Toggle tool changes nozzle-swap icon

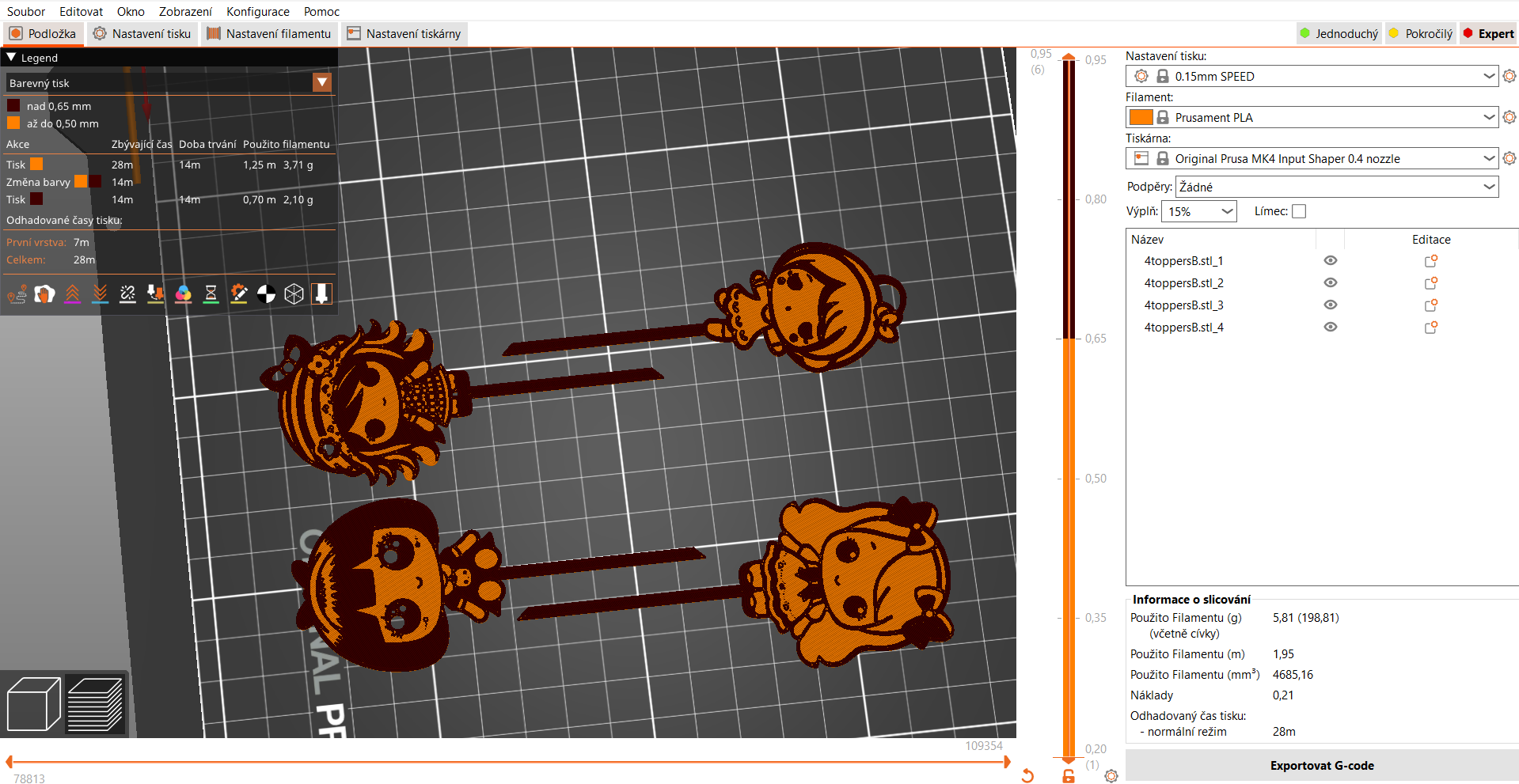tap(155, 294)
